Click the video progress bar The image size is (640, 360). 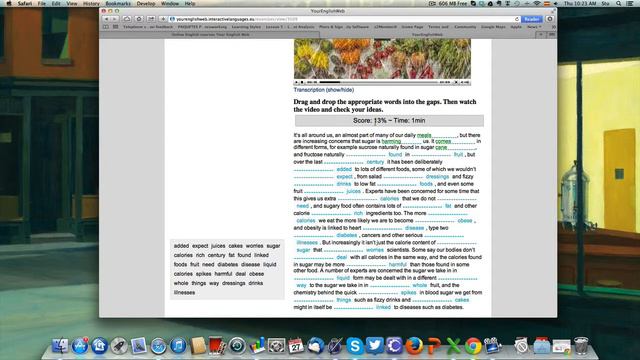(x=378, y=82)
